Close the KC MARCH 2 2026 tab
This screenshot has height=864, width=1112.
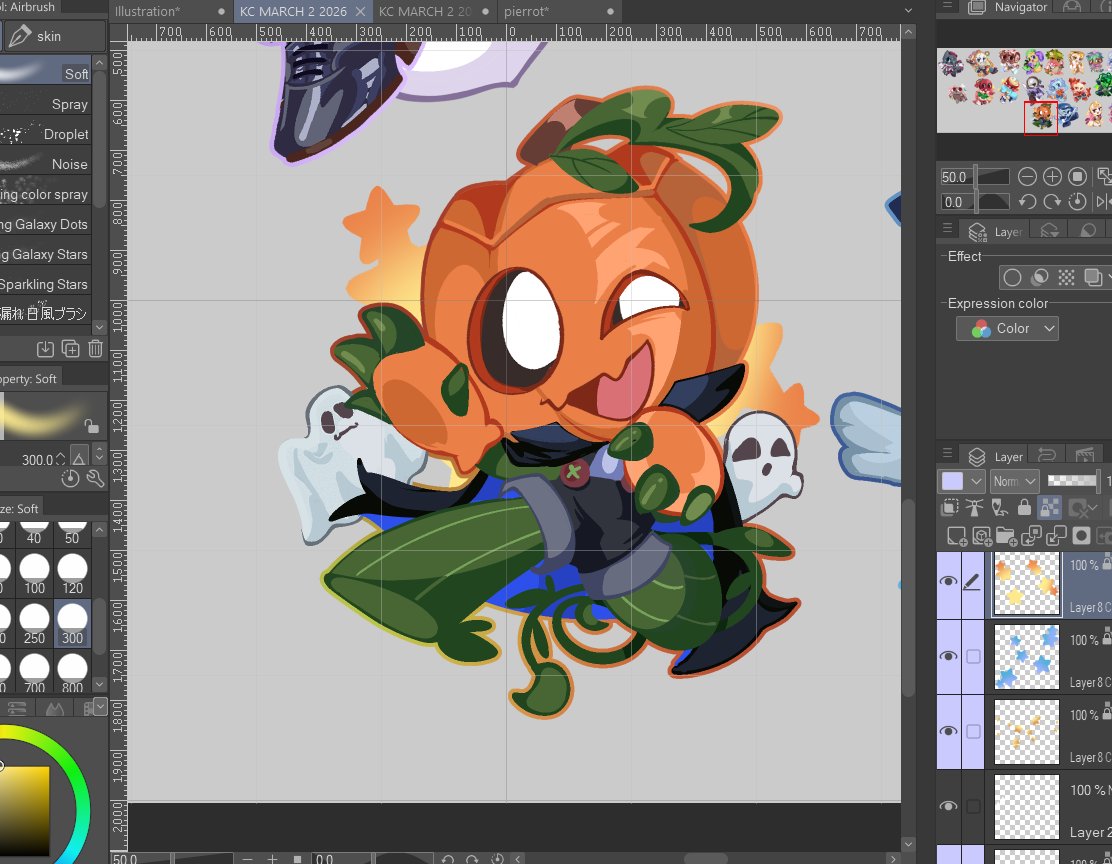point(360,11)
